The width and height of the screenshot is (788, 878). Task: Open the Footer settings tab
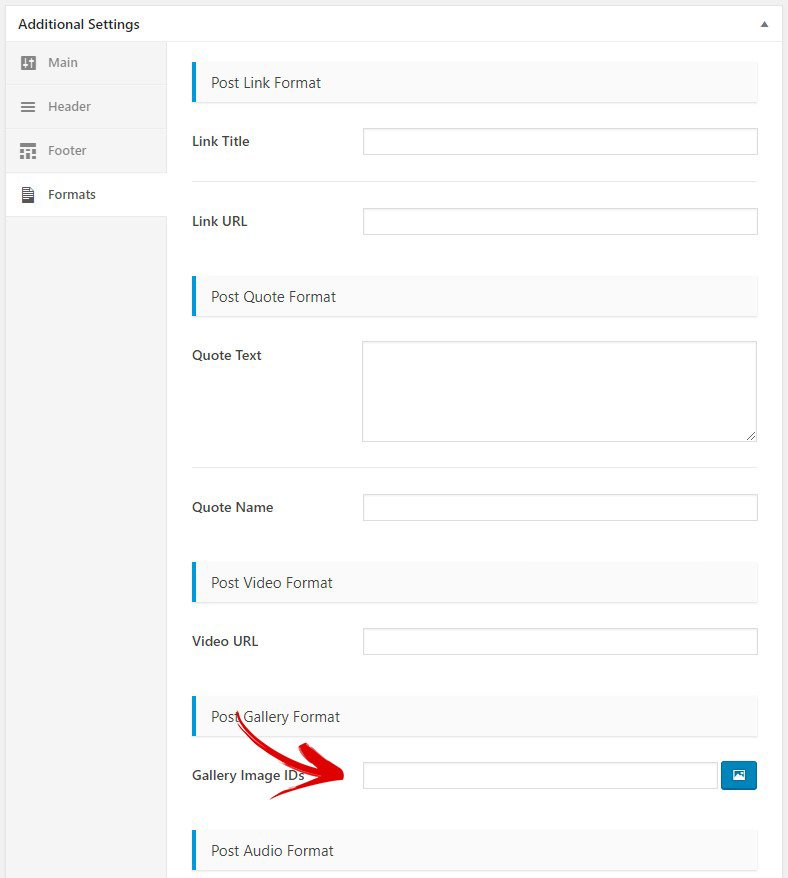click(86, 151)
